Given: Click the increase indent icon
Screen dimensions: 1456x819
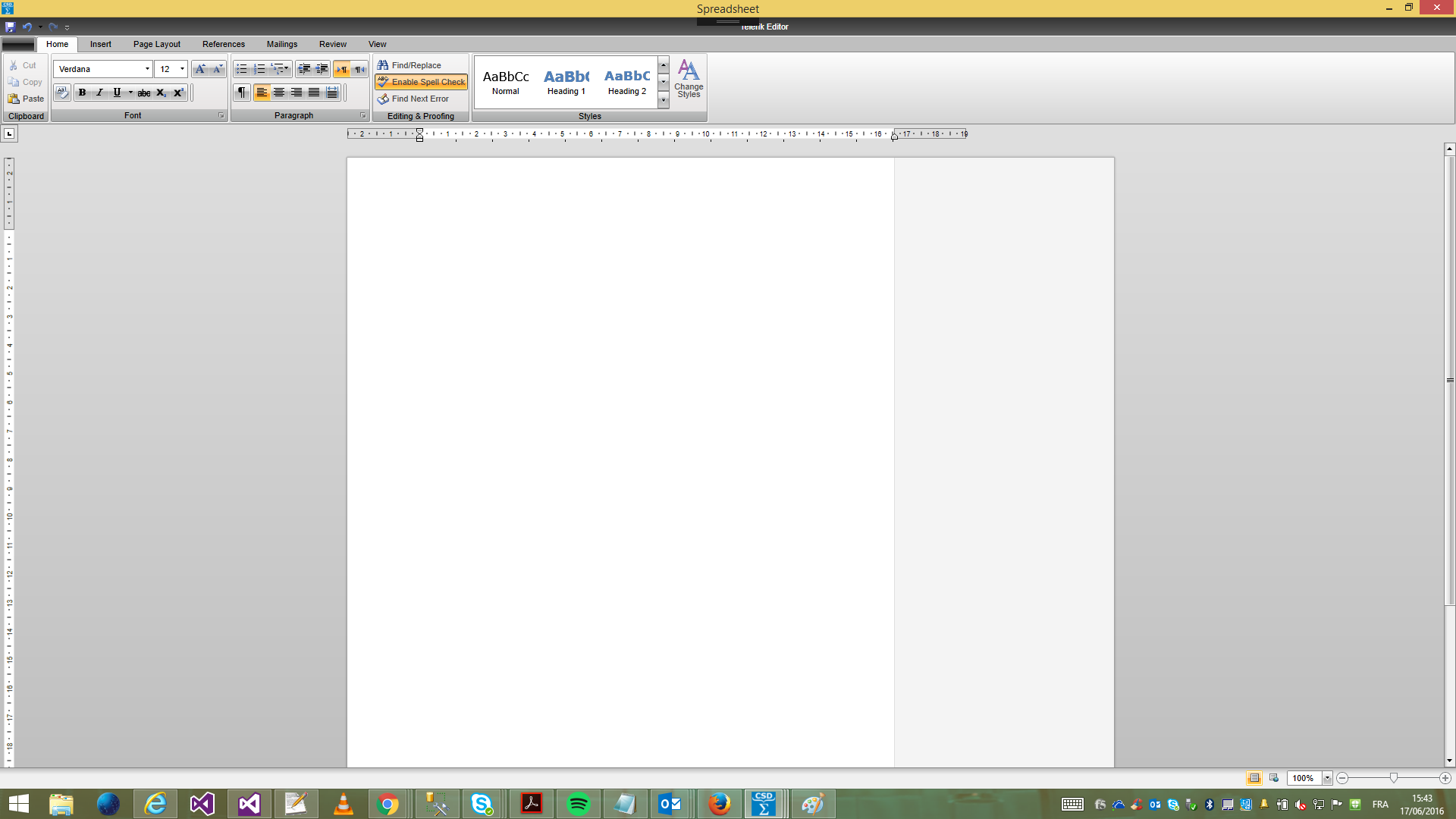Looking at the screenshot, I should [322, 69].
